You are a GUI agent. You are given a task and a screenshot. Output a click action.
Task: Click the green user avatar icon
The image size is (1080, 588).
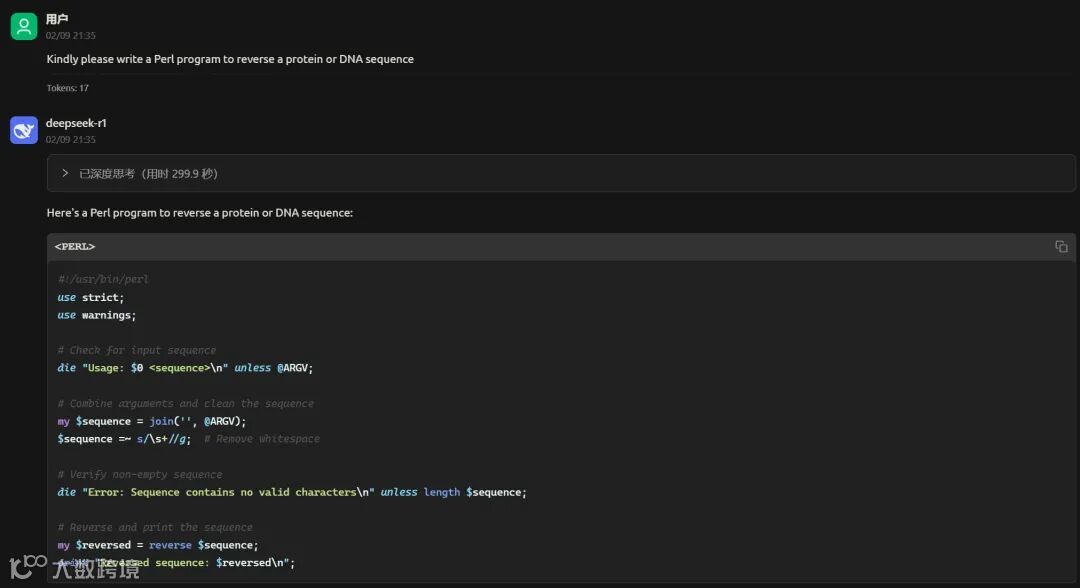pyautogui.click(x=24, y=27)
